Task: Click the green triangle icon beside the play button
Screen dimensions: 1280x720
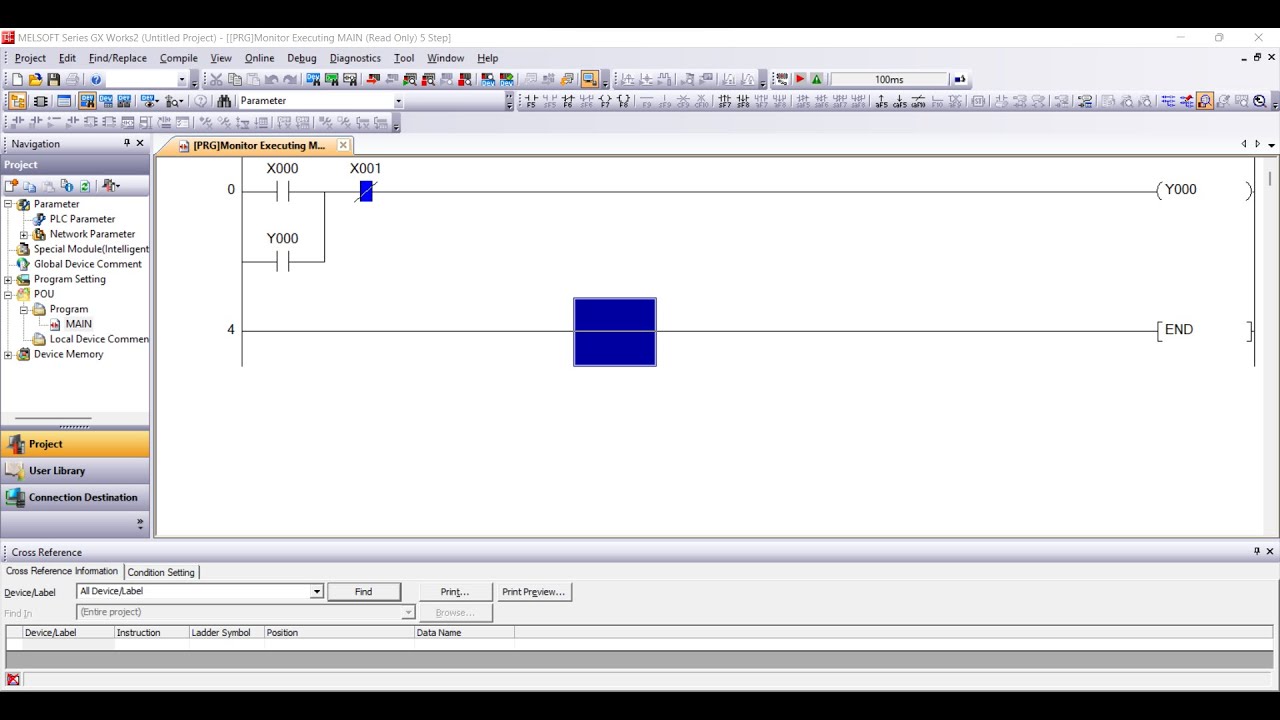Action: (817, 79)
